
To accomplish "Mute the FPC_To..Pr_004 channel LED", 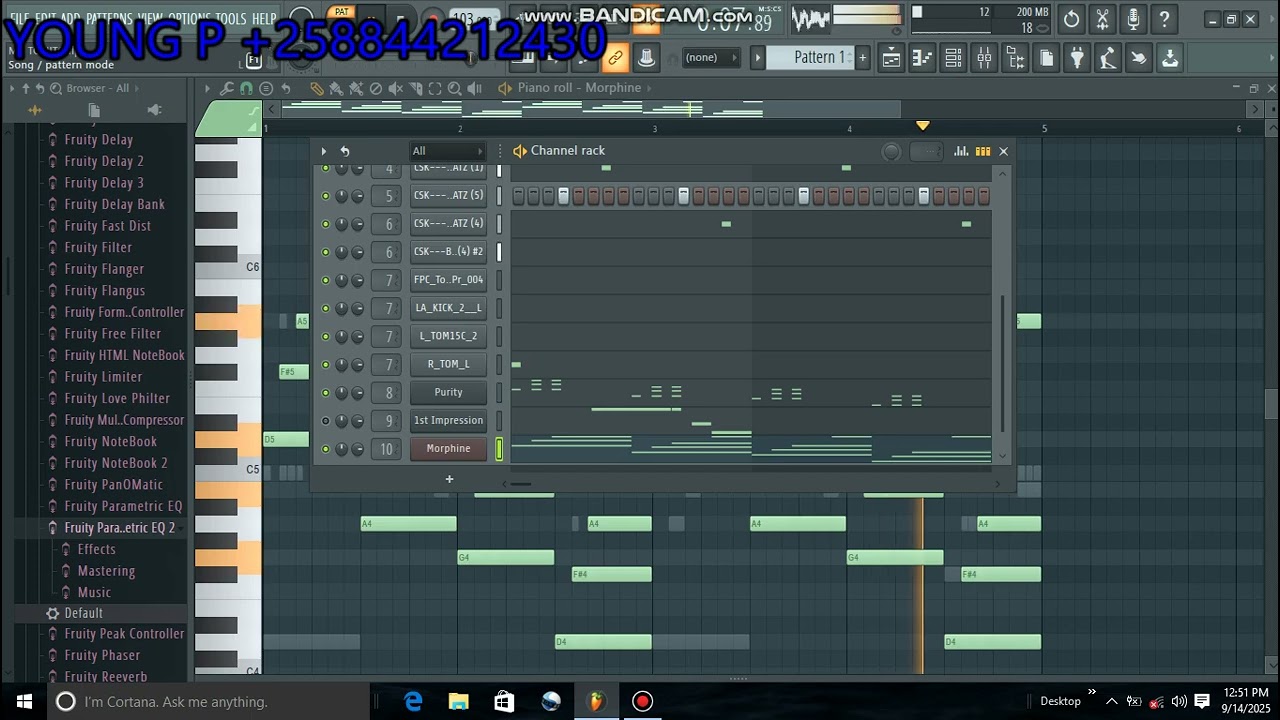I will [x=325, y=281].
